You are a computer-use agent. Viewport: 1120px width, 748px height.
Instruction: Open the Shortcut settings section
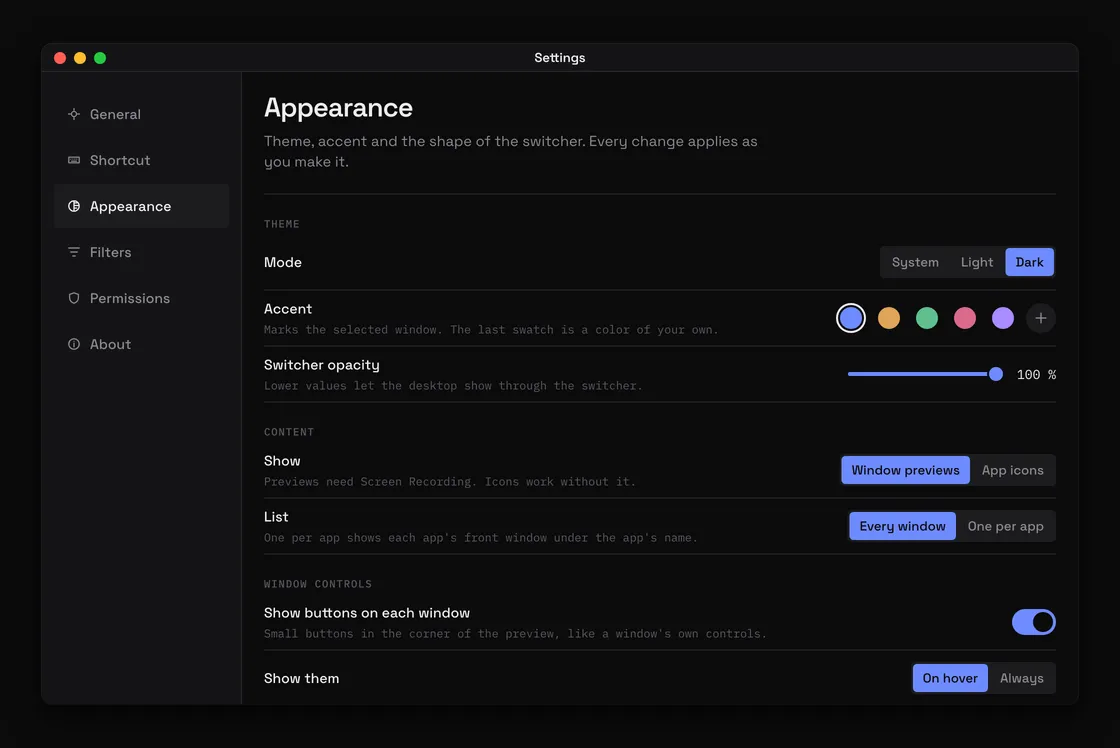141,160
